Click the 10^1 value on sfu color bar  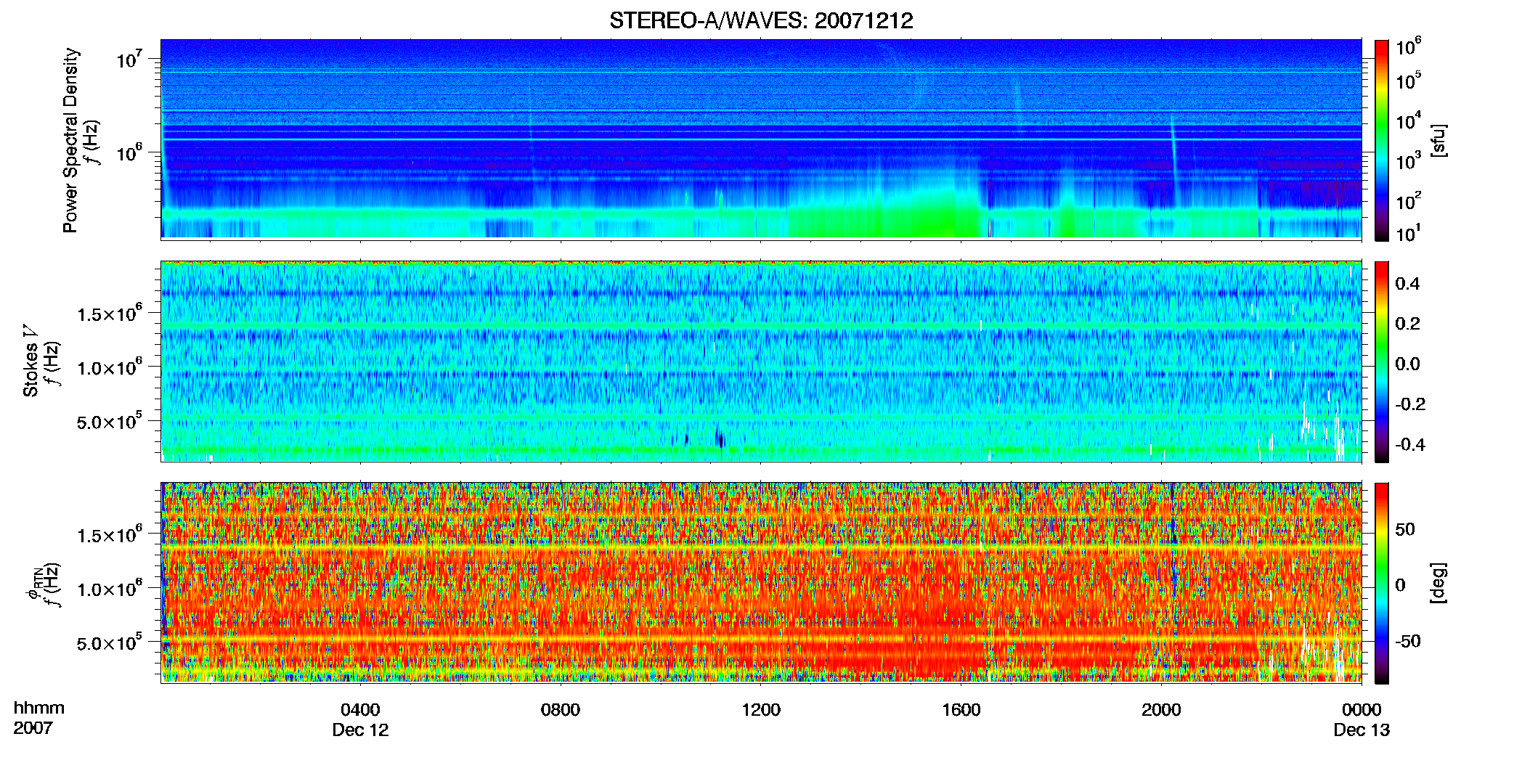pyautogui.click(x=1409, y=233)
